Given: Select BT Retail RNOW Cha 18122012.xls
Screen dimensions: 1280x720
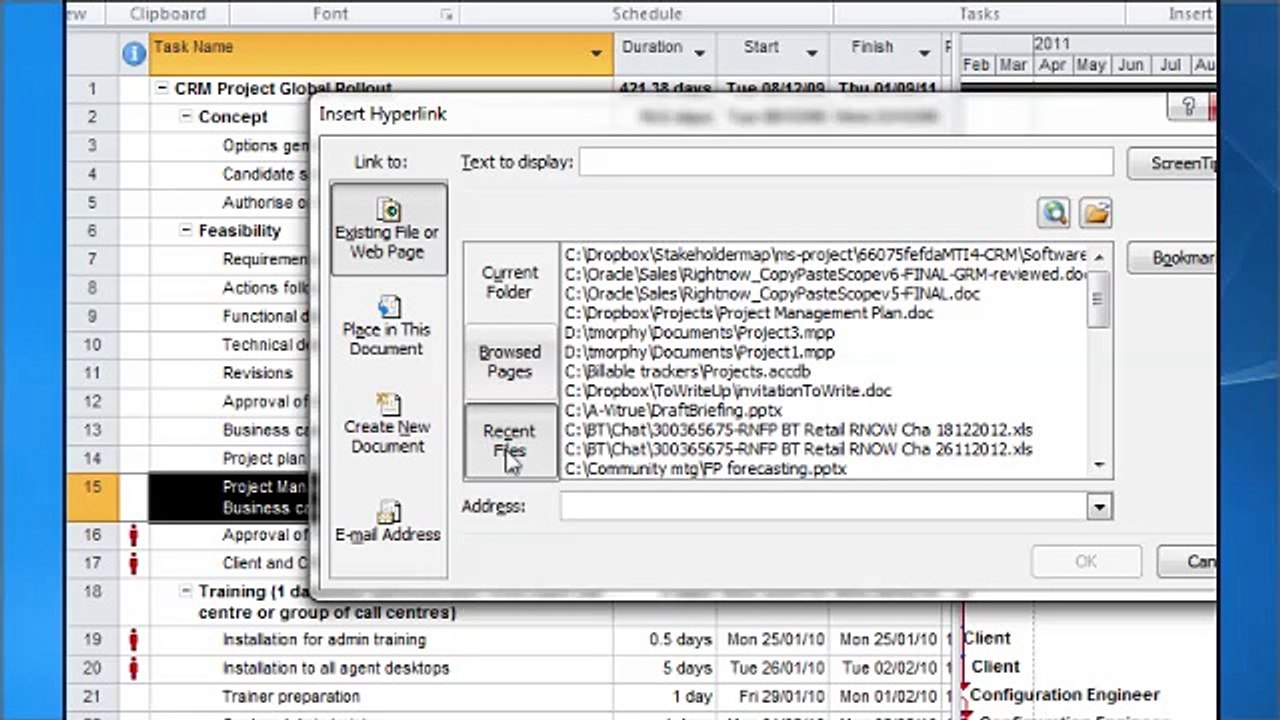Looking at the screenshot, I should (x=798, y=430).
